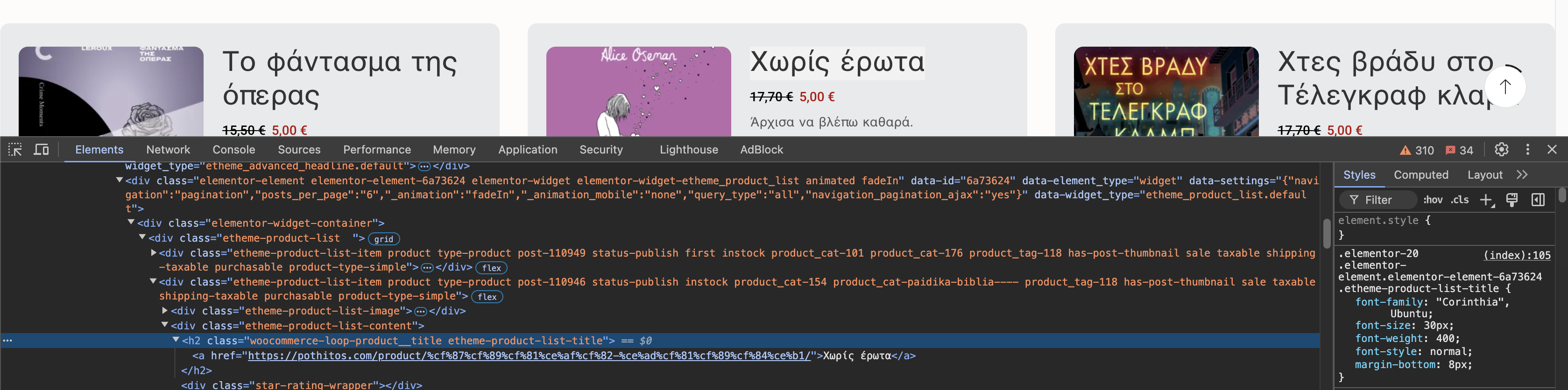Toggle .cls element classes panel
This screenshot has height=390, width=1568.
[1460, 200]
